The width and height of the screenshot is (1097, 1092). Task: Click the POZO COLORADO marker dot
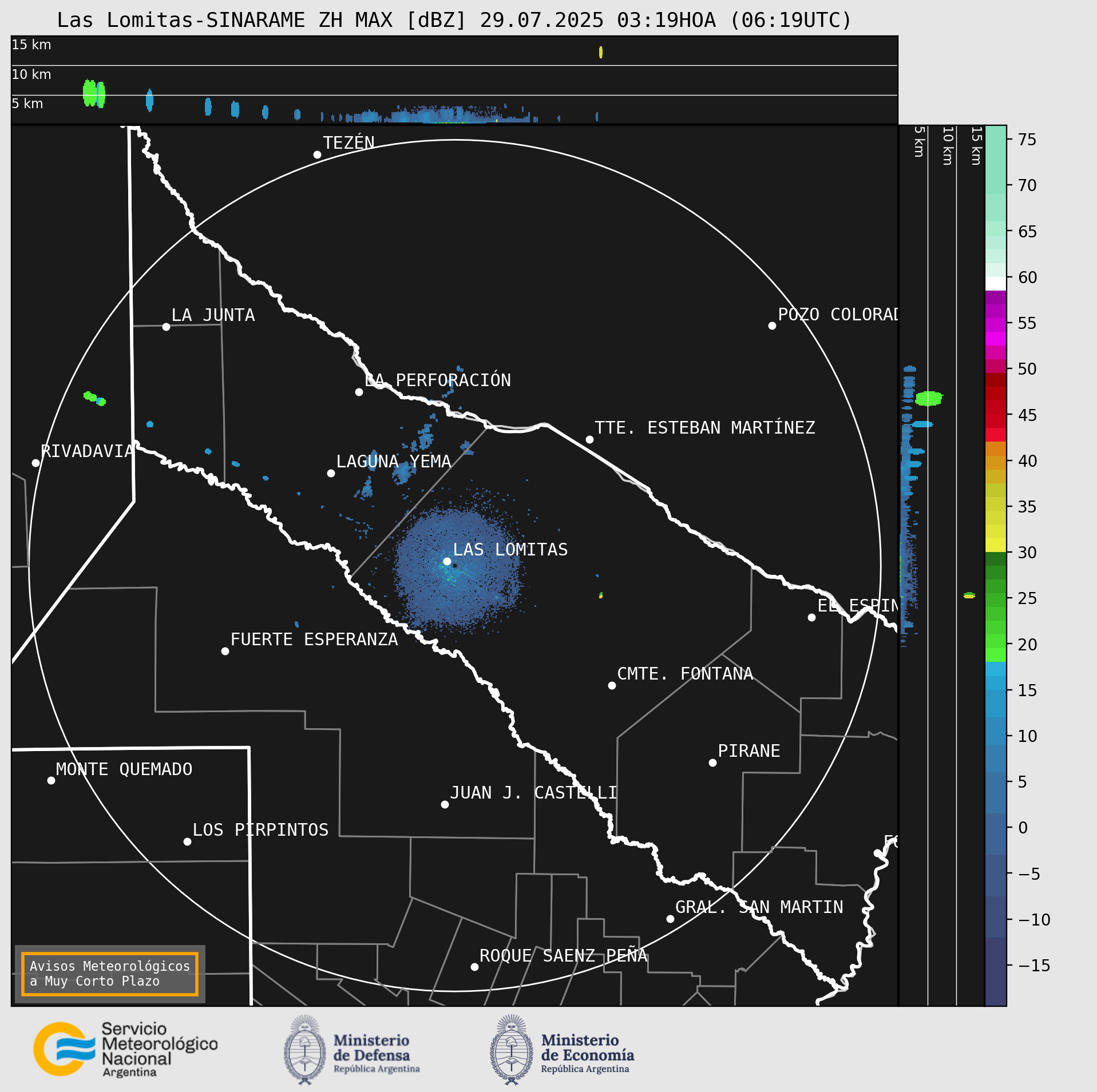click(x=772, y=325)
